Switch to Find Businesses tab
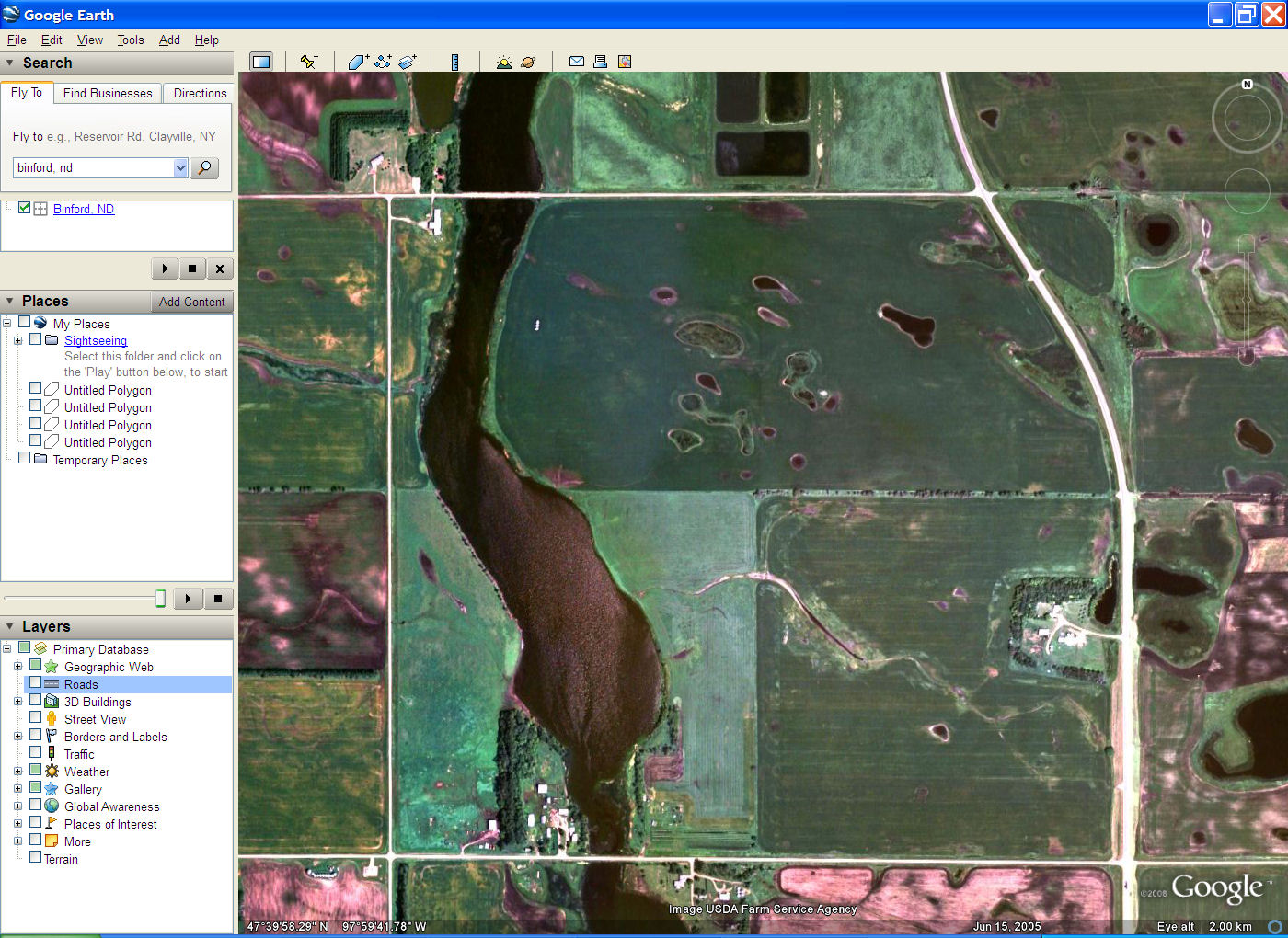The image size is (1288, 938). tap(108, 93)
